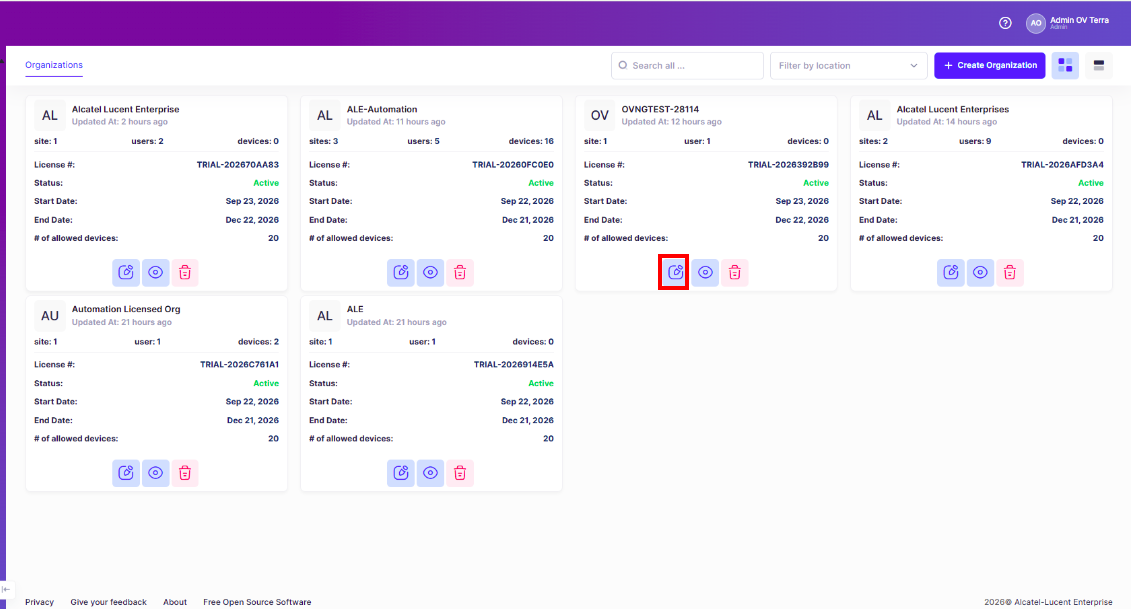Delete the ALE organization updated 21 hours ago
1131x609 pixels.
point(460,473)
